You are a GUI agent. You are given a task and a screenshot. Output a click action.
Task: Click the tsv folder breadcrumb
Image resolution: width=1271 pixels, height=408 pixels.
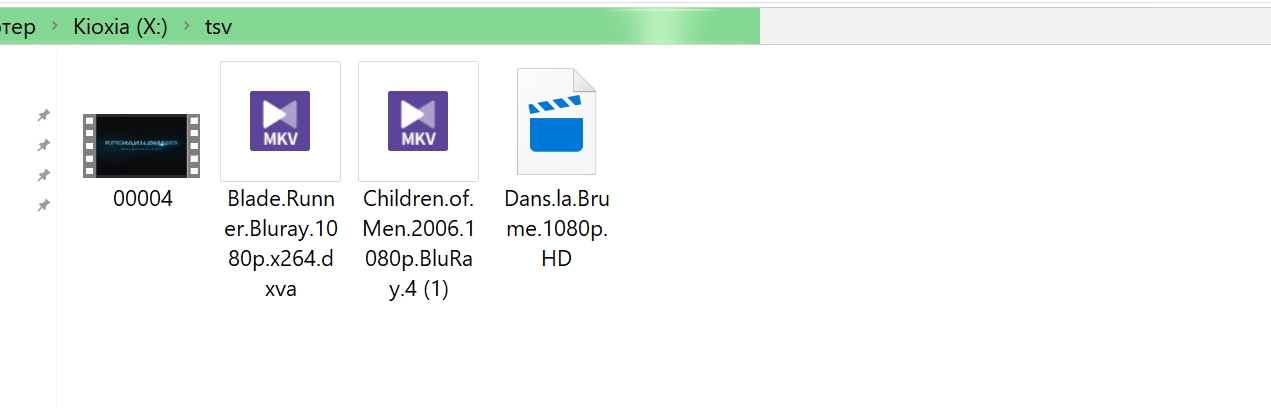click(x=218, y=27)
